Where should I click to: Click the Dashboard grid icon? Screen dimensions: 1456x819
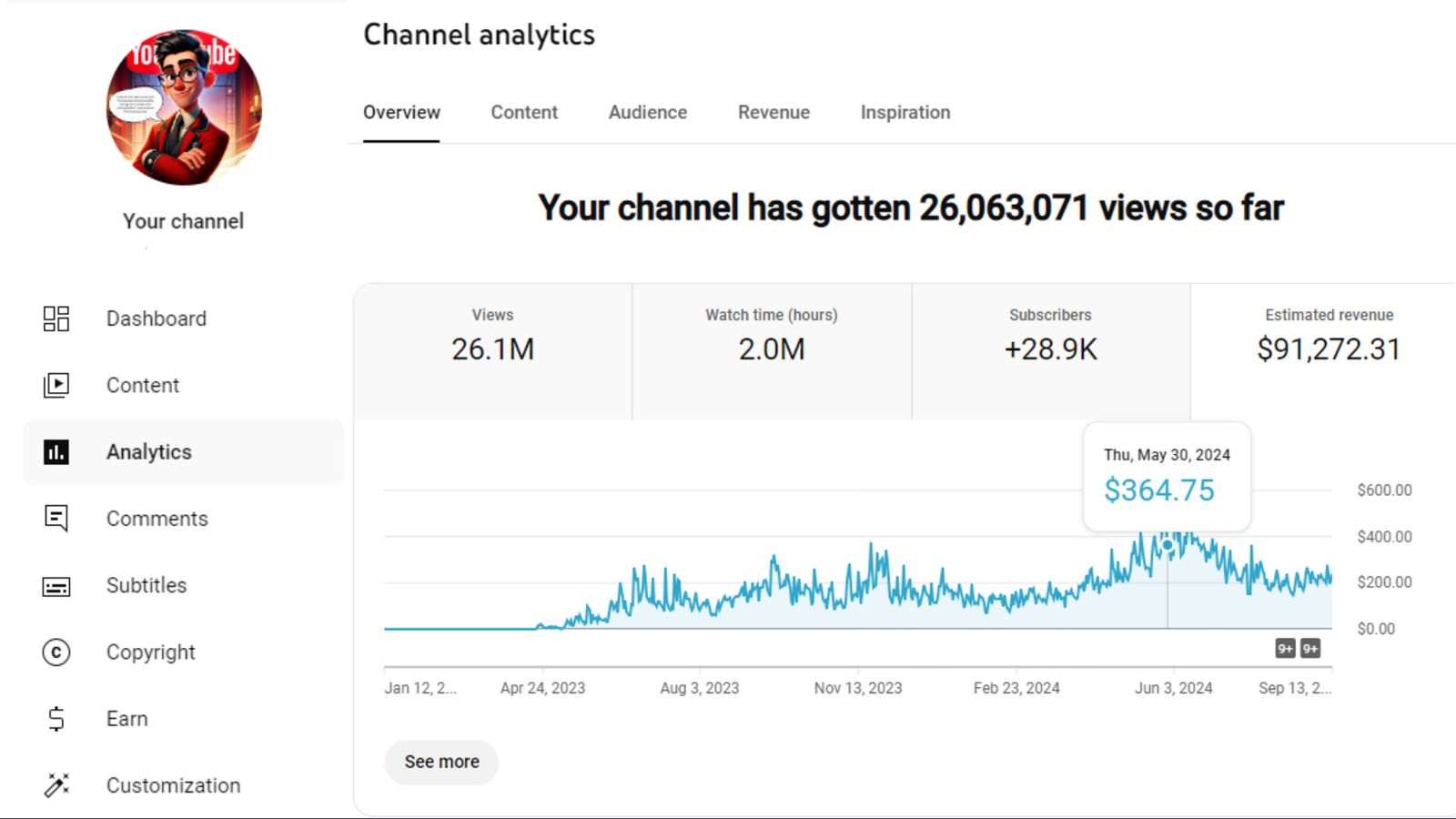coord(56,318)
